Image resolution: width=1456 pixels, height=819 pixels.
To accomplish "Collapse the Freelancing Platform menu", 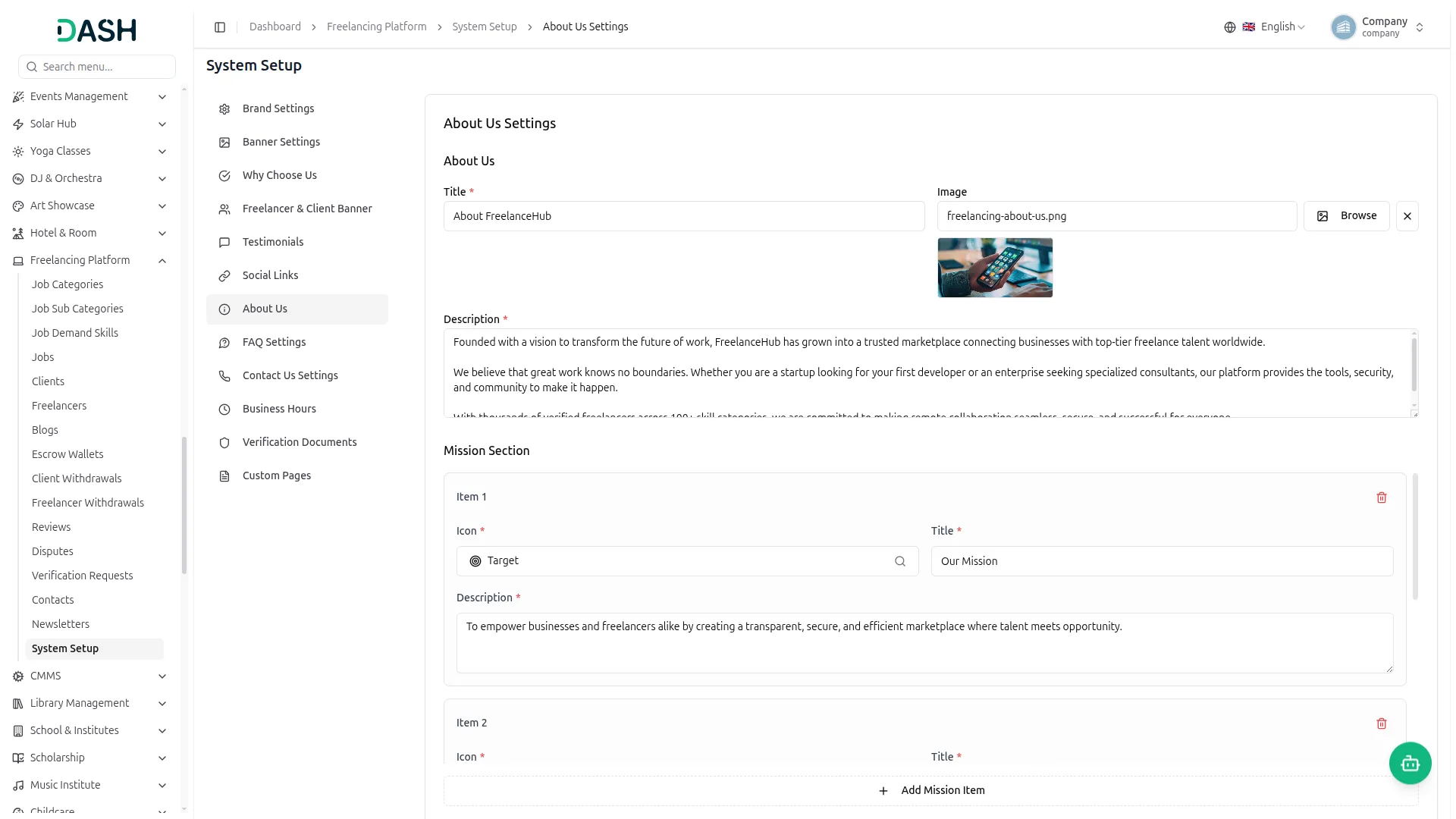I will pos(162,261).
